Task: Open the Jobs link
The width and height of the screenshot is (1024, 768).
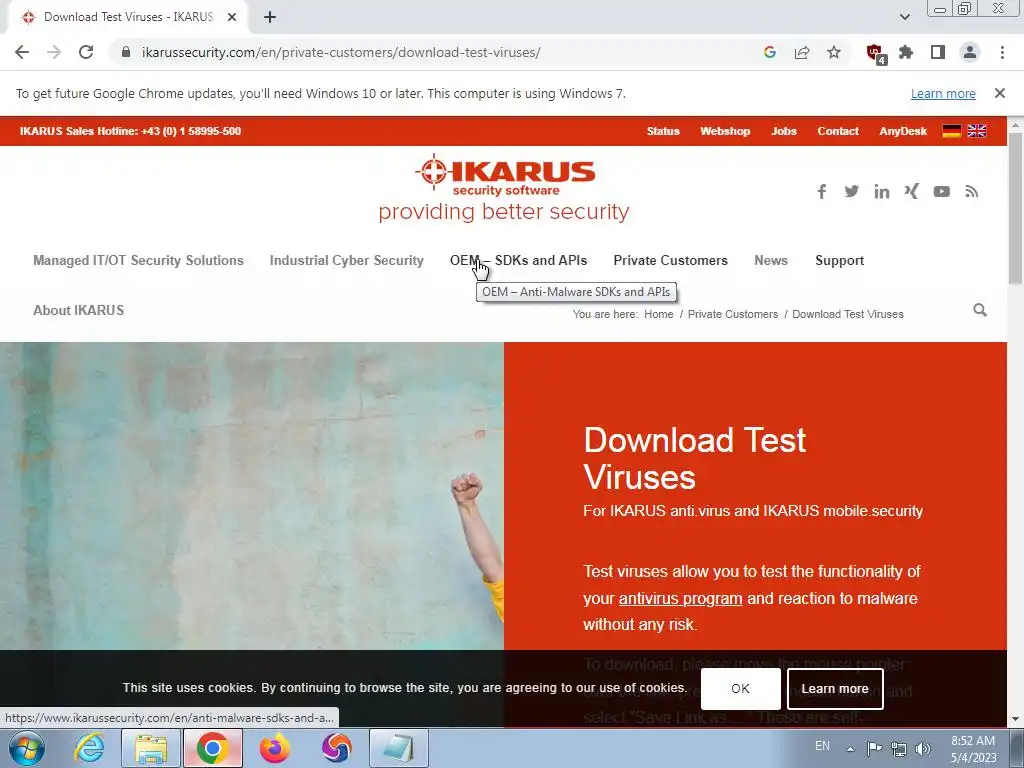Action: click(784, 131)
